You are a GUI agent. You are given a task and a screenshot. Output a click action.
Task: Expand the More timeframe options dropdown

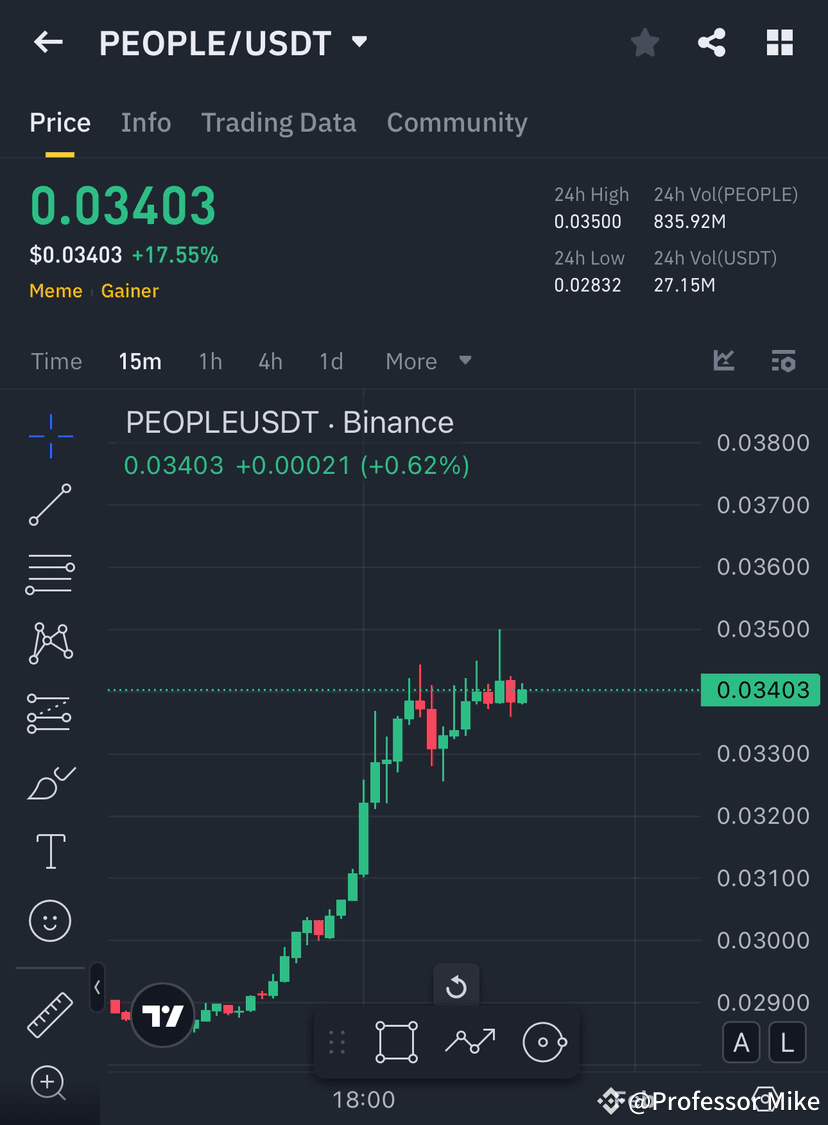tap(428, 361)
